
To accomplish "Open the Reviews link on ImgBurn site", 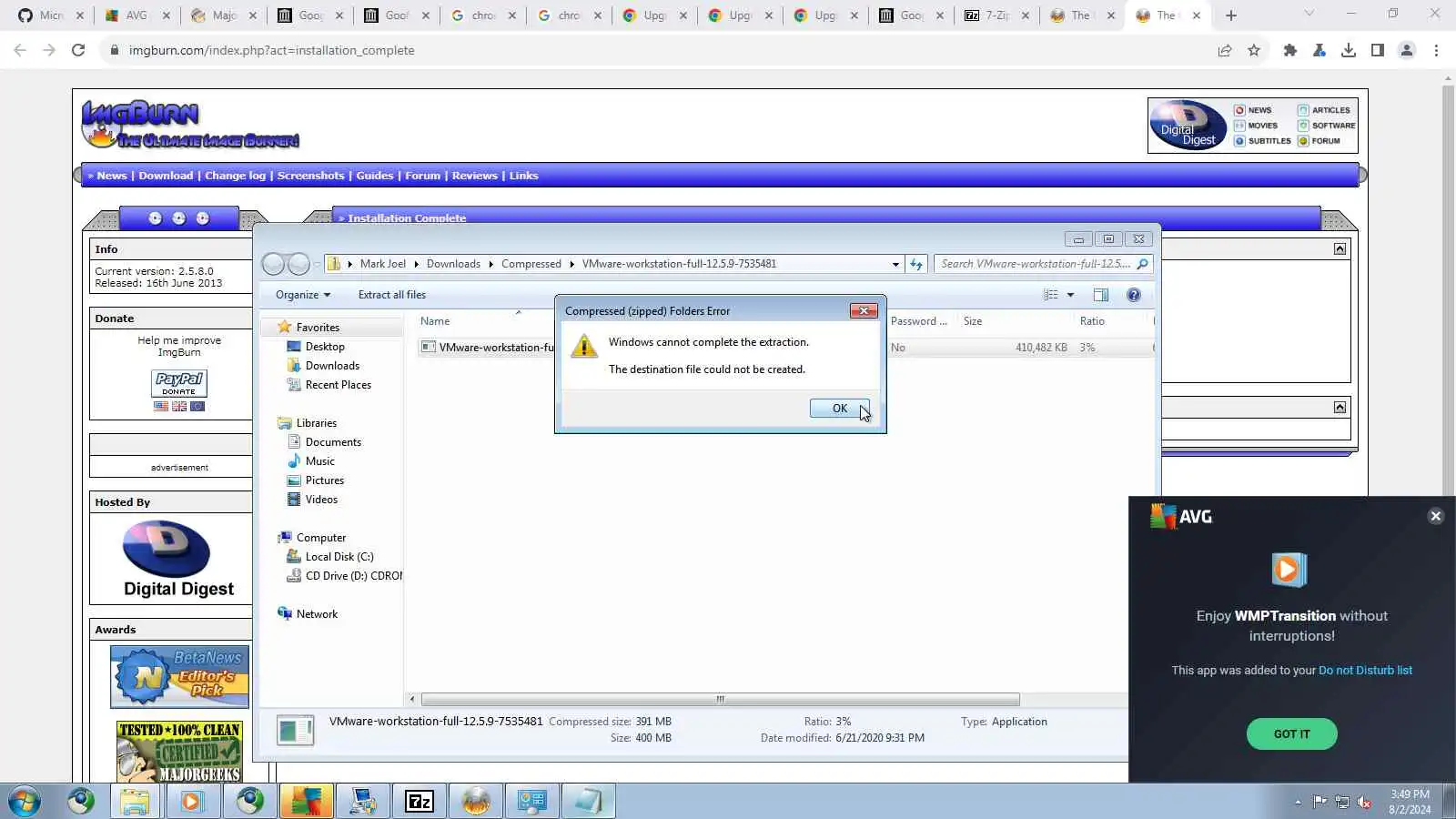I will pos(475,176).
